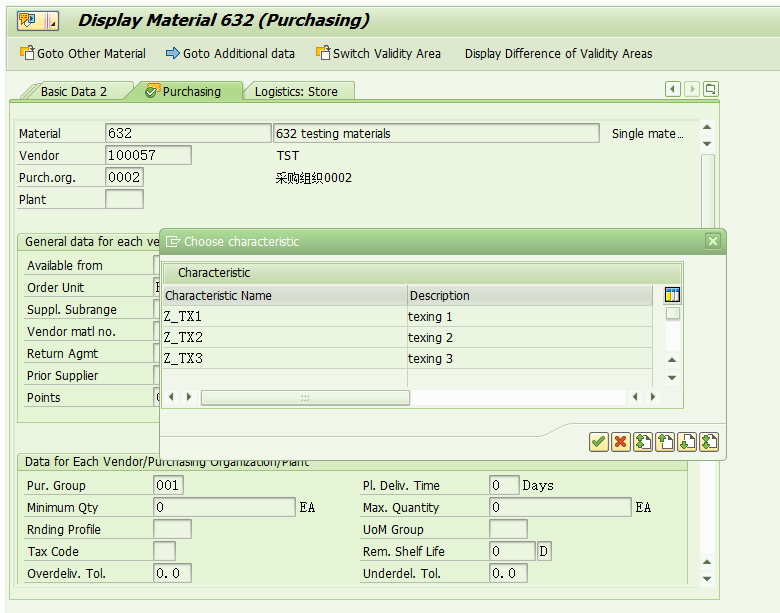
Task: Click Goto Other Material
Action: [83, 53]
